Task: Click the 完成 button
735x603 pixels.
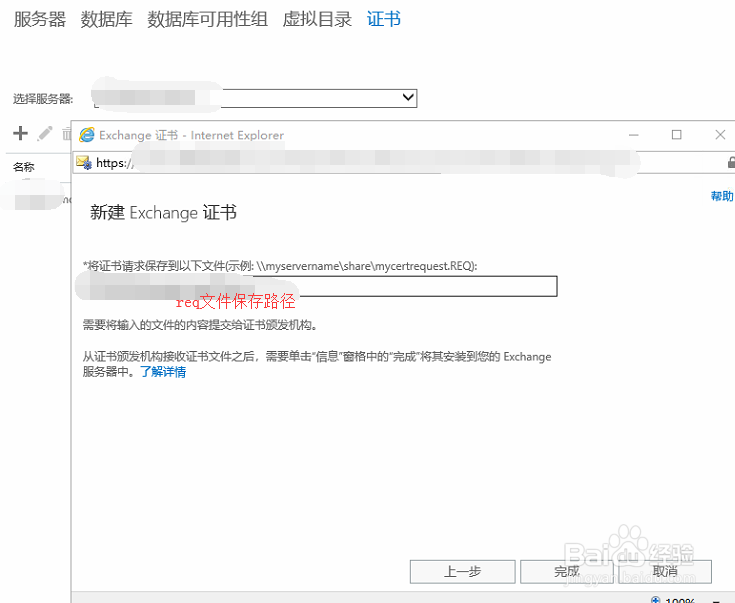Action: 567,572
